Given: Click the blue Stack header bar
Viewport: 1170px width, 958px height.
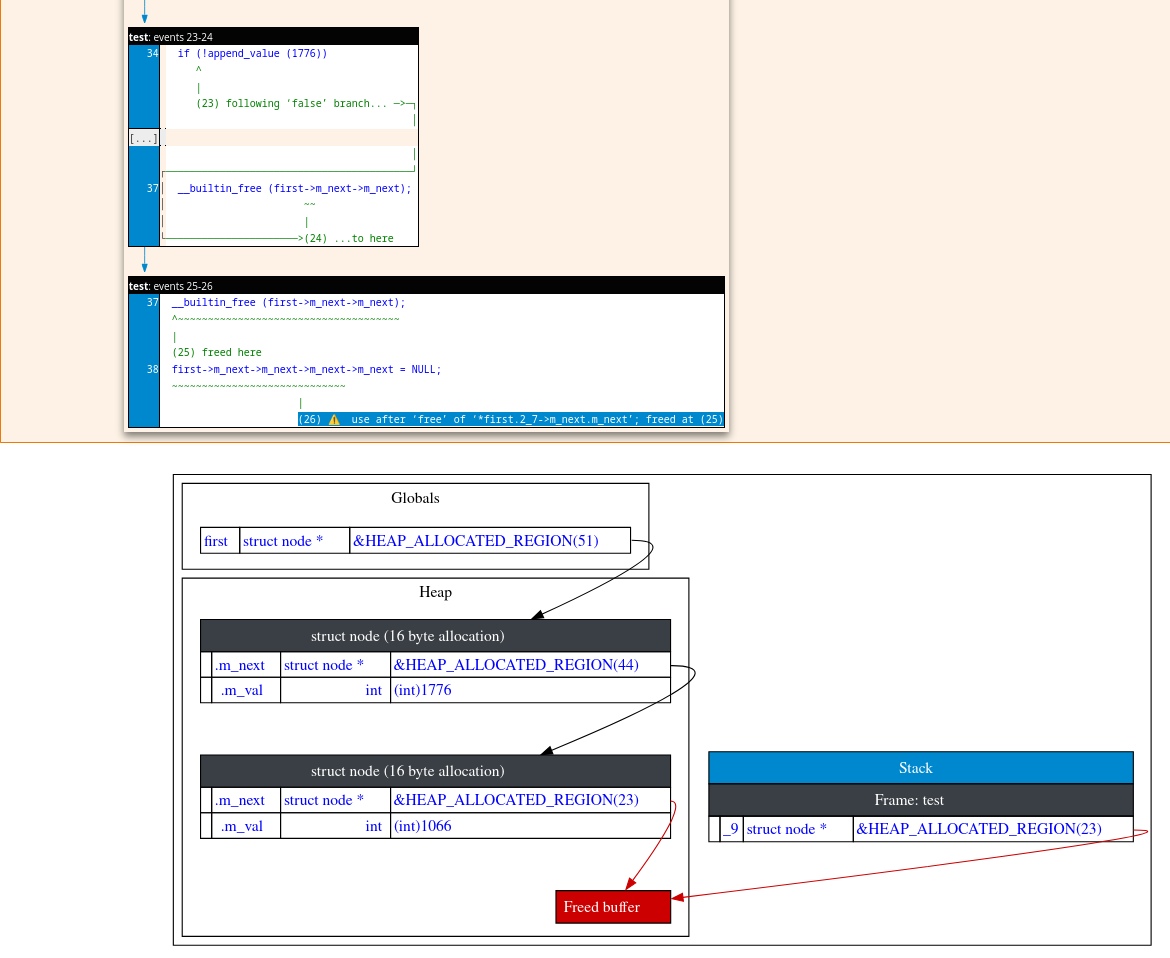Looking at the screenshot, I should [x=915, y=767].
